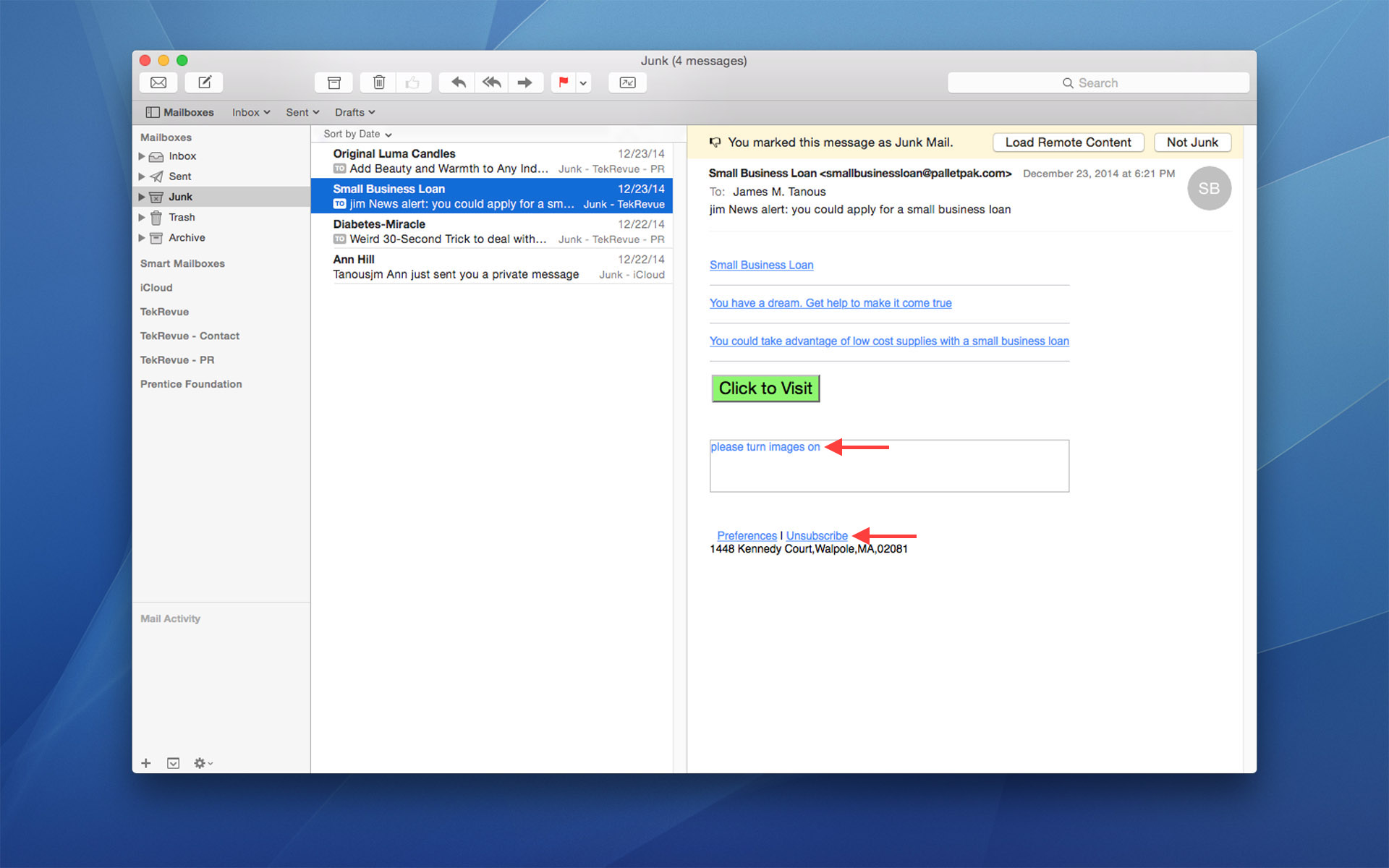Toggle Mail Activity pane icon

coord(173,763)
